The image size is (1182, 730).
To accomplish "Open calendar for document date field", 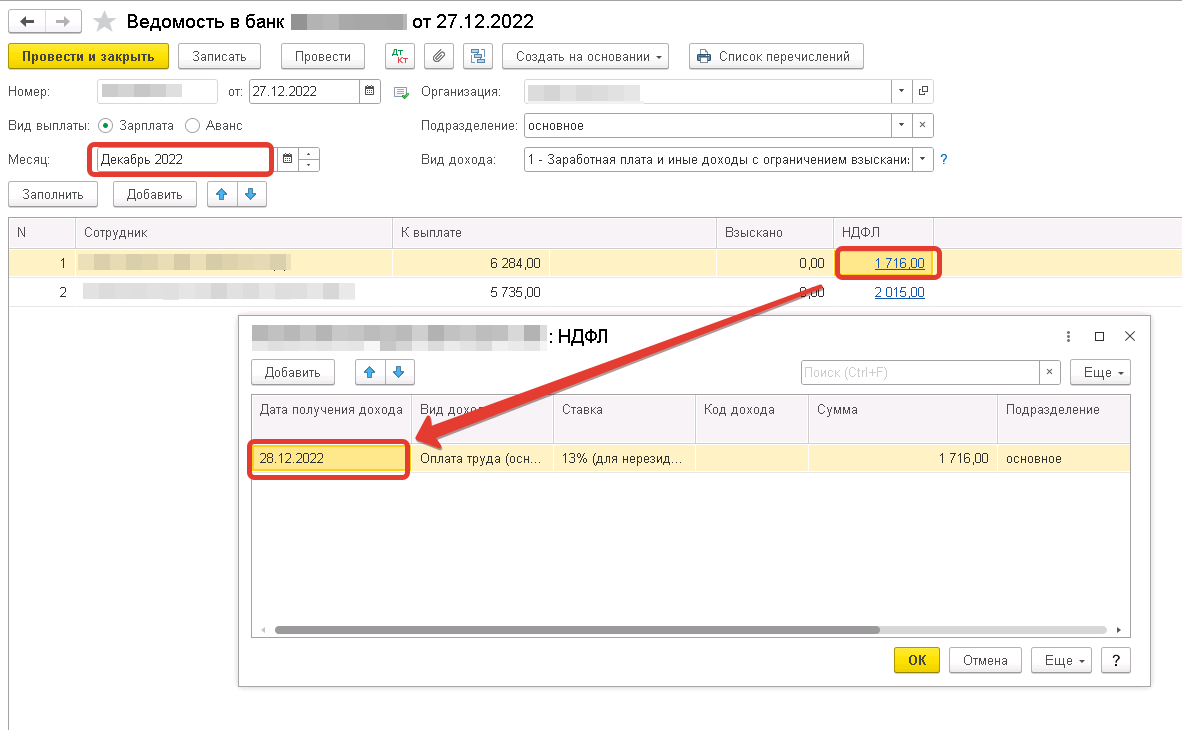I will click(369, 91).
